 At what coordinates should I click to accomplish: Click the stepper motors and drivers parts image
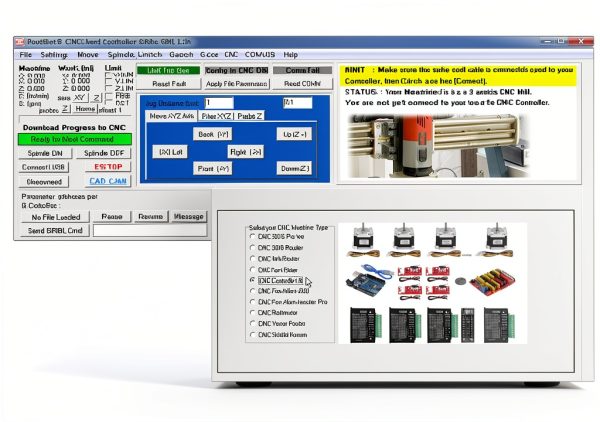[x=432, y=283]
